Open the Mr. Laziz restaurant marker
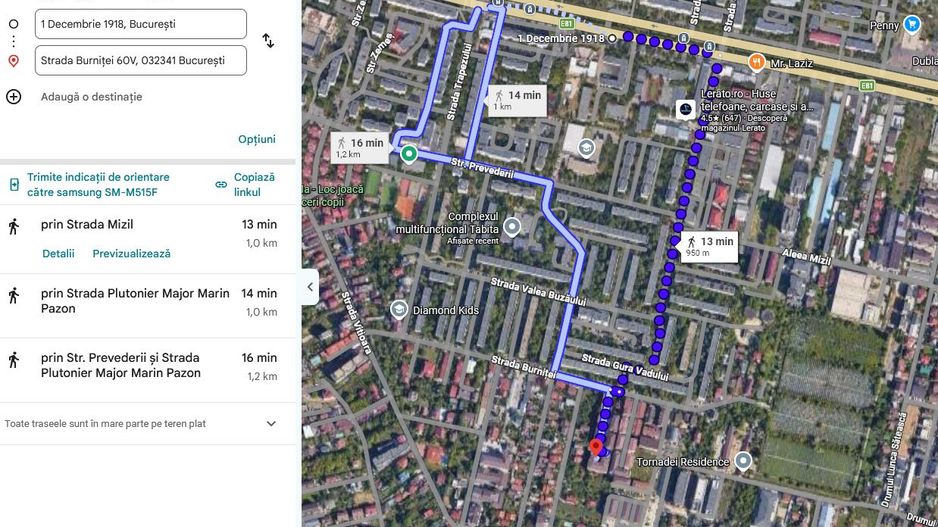 point(757,62)
